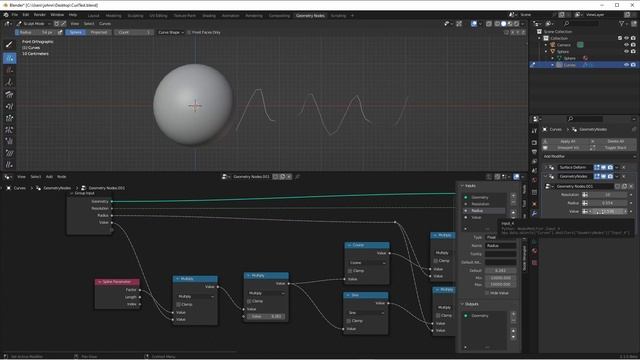Click the Default value field in Inputs panel
Viewport: 640px width, 360px height.
click(x=500, y=271)
